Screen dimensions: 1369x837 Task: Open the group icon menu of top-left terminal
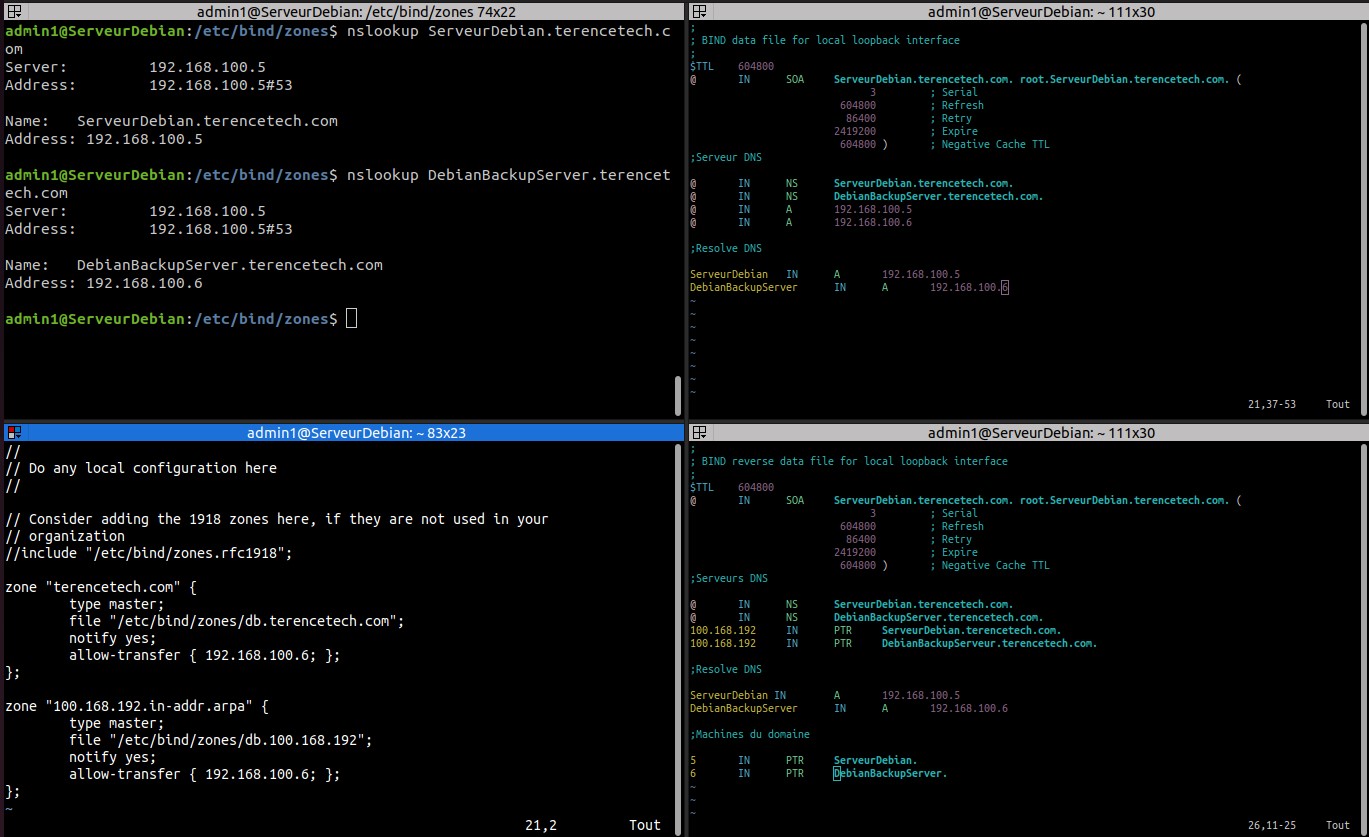pos(13,11)
